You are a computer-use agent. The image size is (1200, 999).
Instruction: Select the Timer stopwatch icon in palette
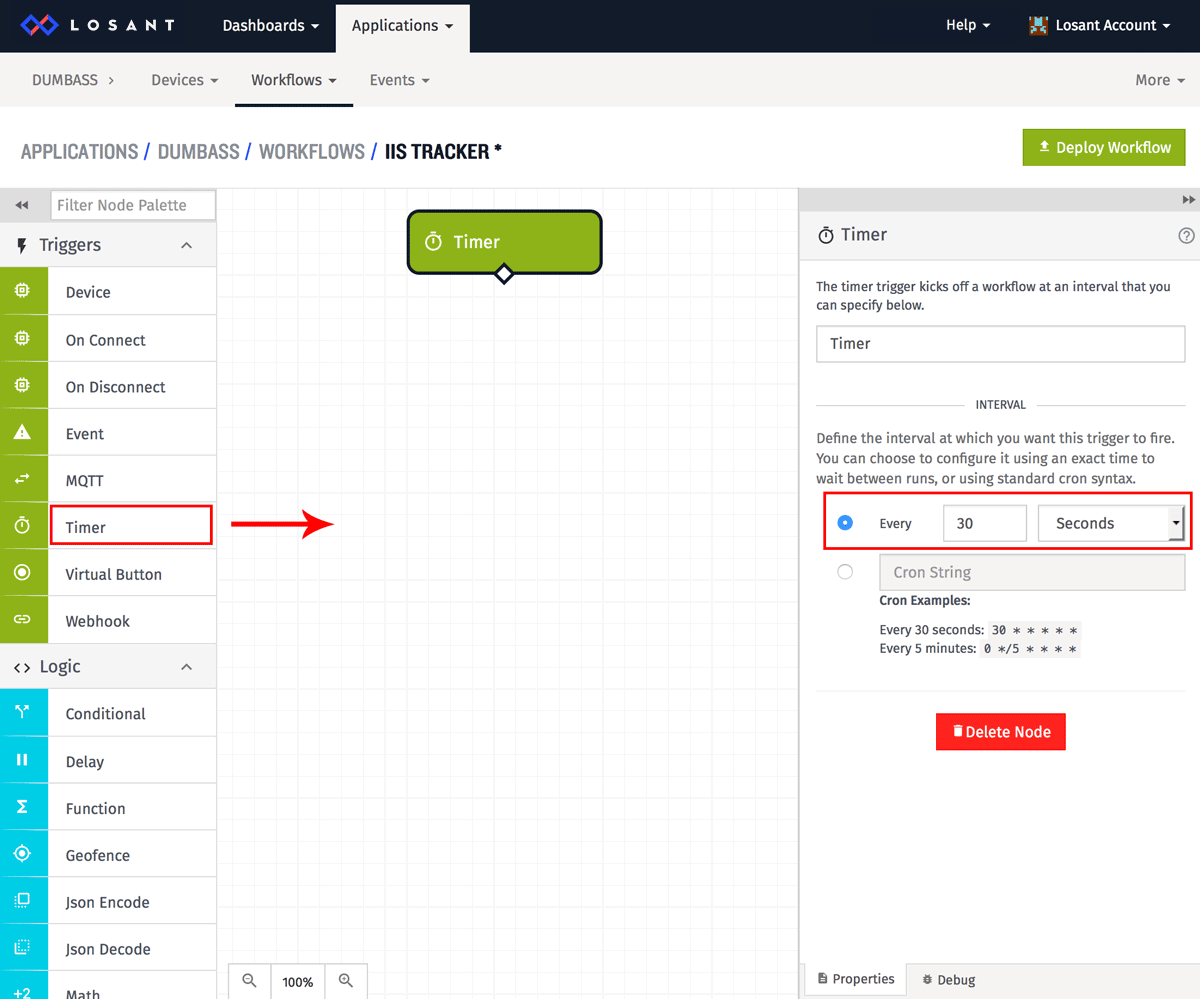pos(23,526)
